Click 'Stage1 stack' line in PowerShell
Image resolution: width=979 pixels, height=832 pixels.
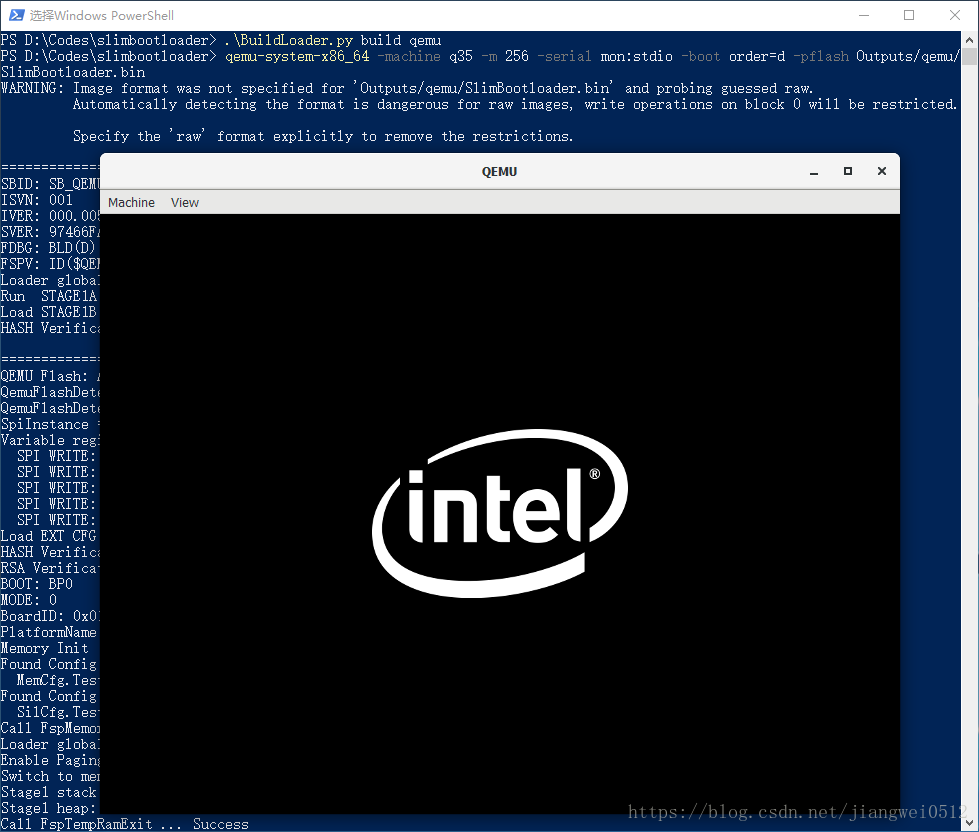49,793
